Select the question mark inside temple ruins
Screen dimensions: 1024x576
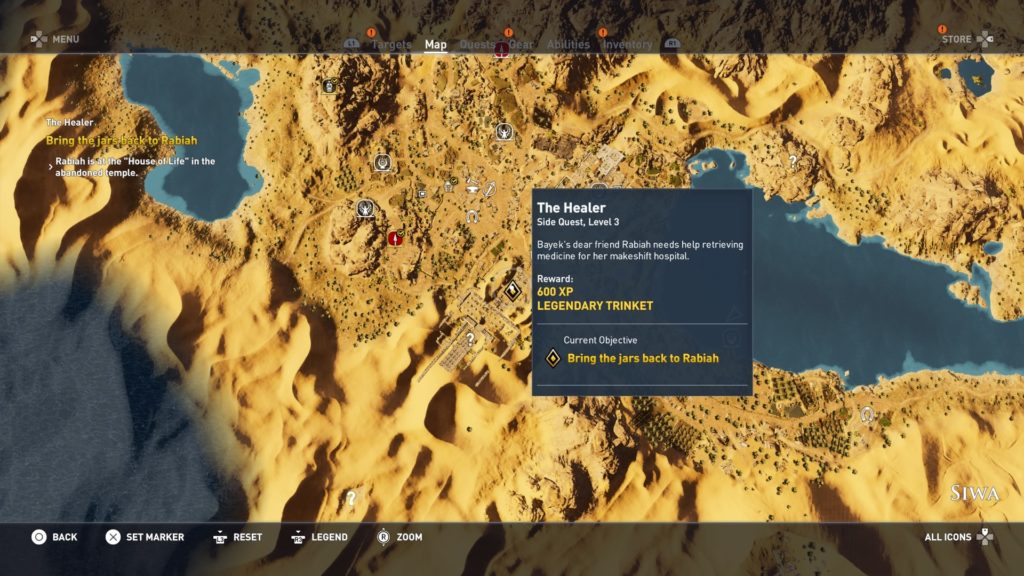point(470,338)
